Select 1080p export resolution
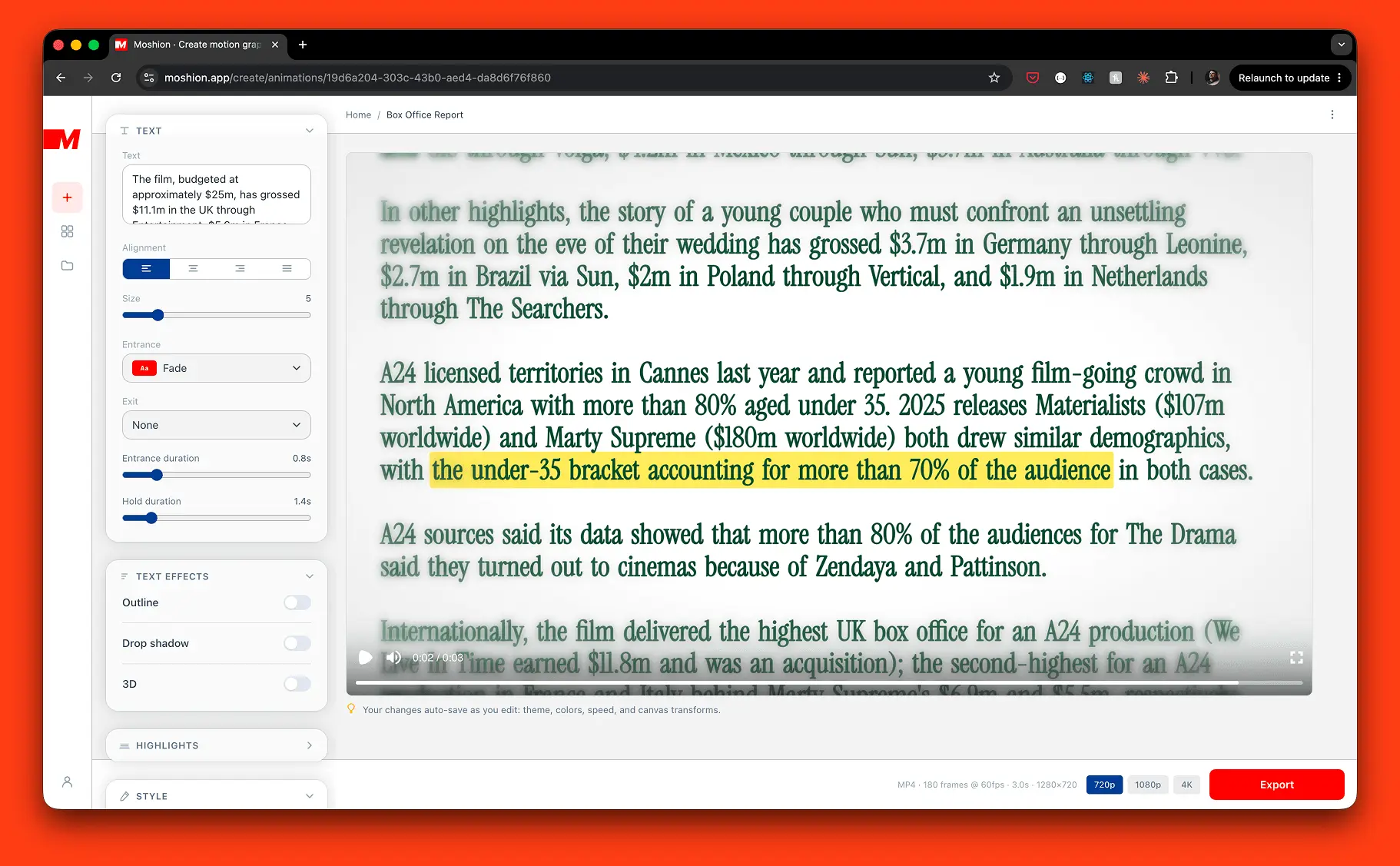The image size is (1400, 866). [1148, 785]
